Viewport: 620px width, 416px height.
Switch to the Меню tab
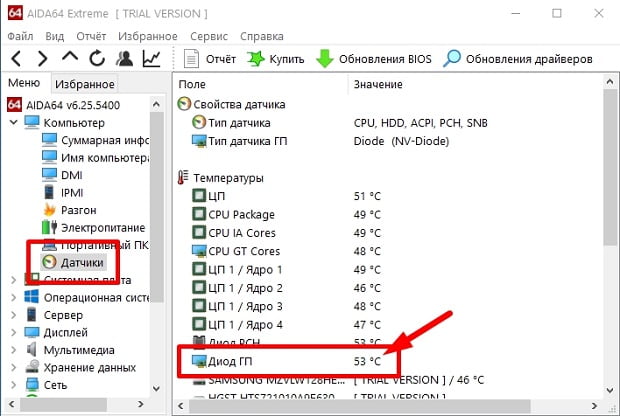(x=24, y=83)
